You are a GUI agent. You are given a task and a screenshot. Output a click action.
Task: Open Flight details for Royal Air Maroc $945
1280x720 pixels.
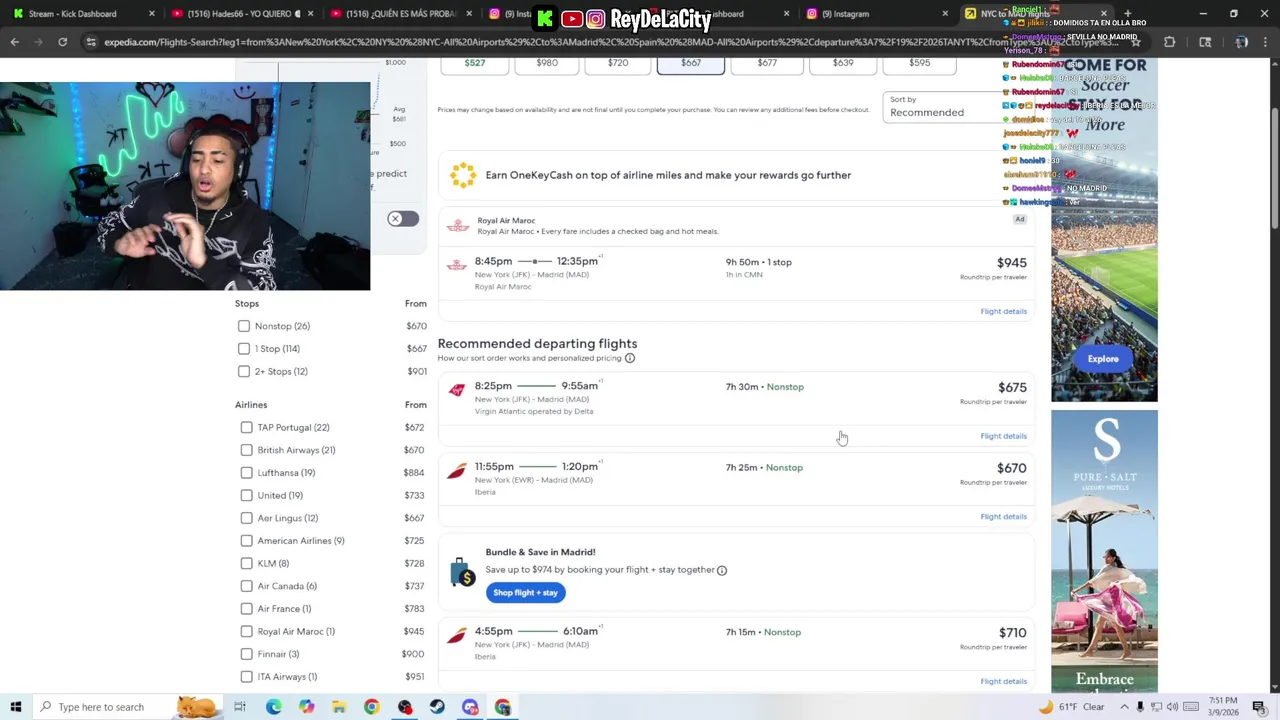[1003, 312]
